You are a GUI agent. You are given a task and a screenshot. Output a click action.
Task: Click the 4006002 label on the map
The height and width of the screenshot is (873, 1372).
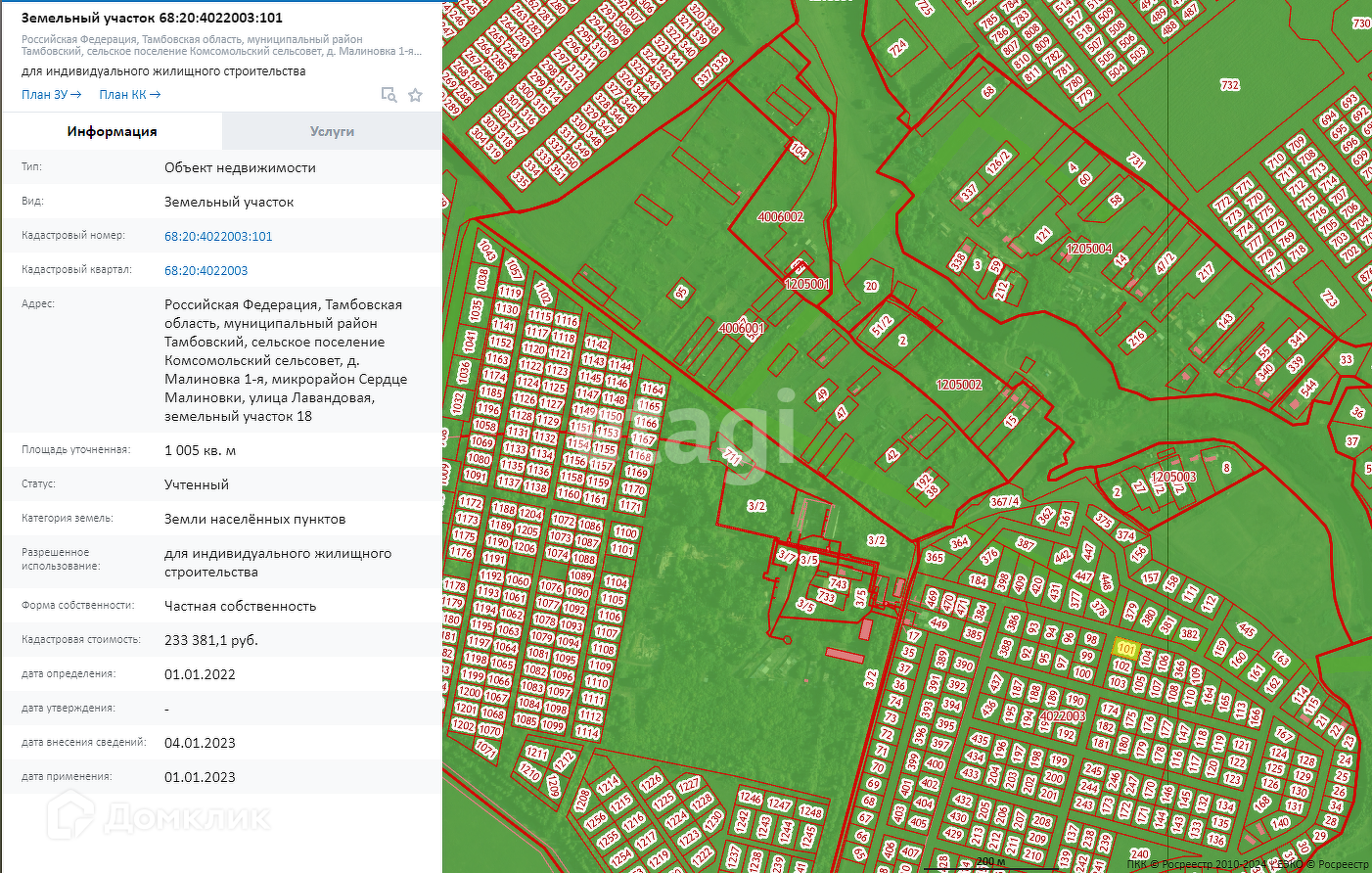point(781,217)
